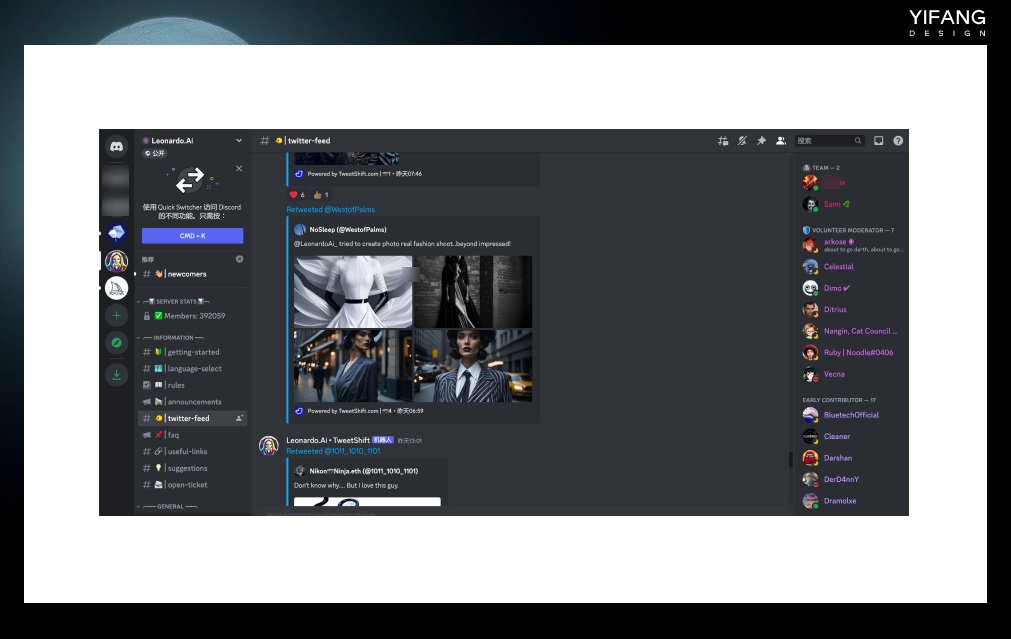Screen dimensions: 1011x639
Task: Toggle member list visibility
Action: click(780, 141)
